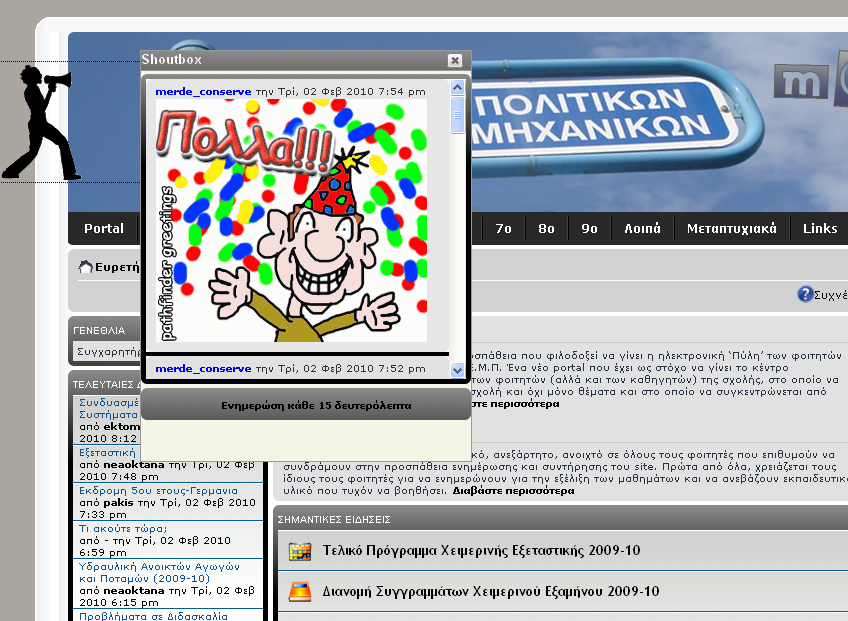Screen dimensions: 848x621
Task: Open the Portal menu item
Action: point(104,229)
